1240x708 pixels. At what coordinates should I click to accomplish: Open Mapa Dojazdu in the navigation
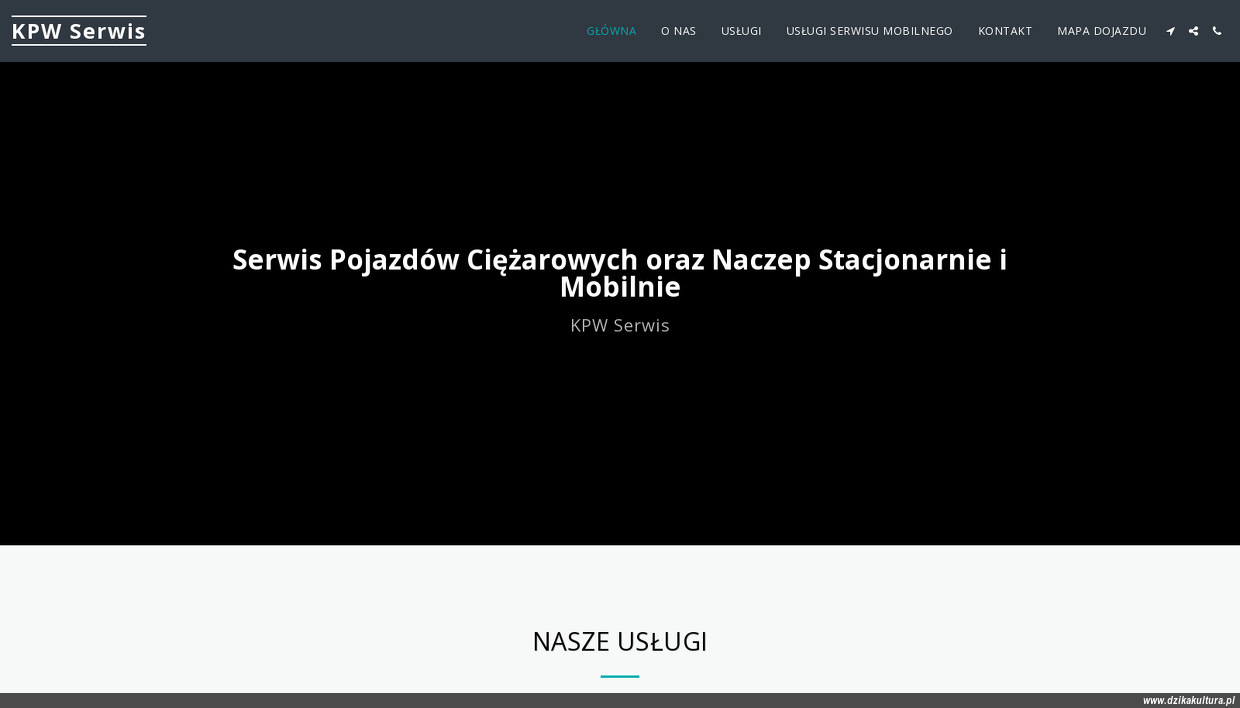[x=1102, y=31]
